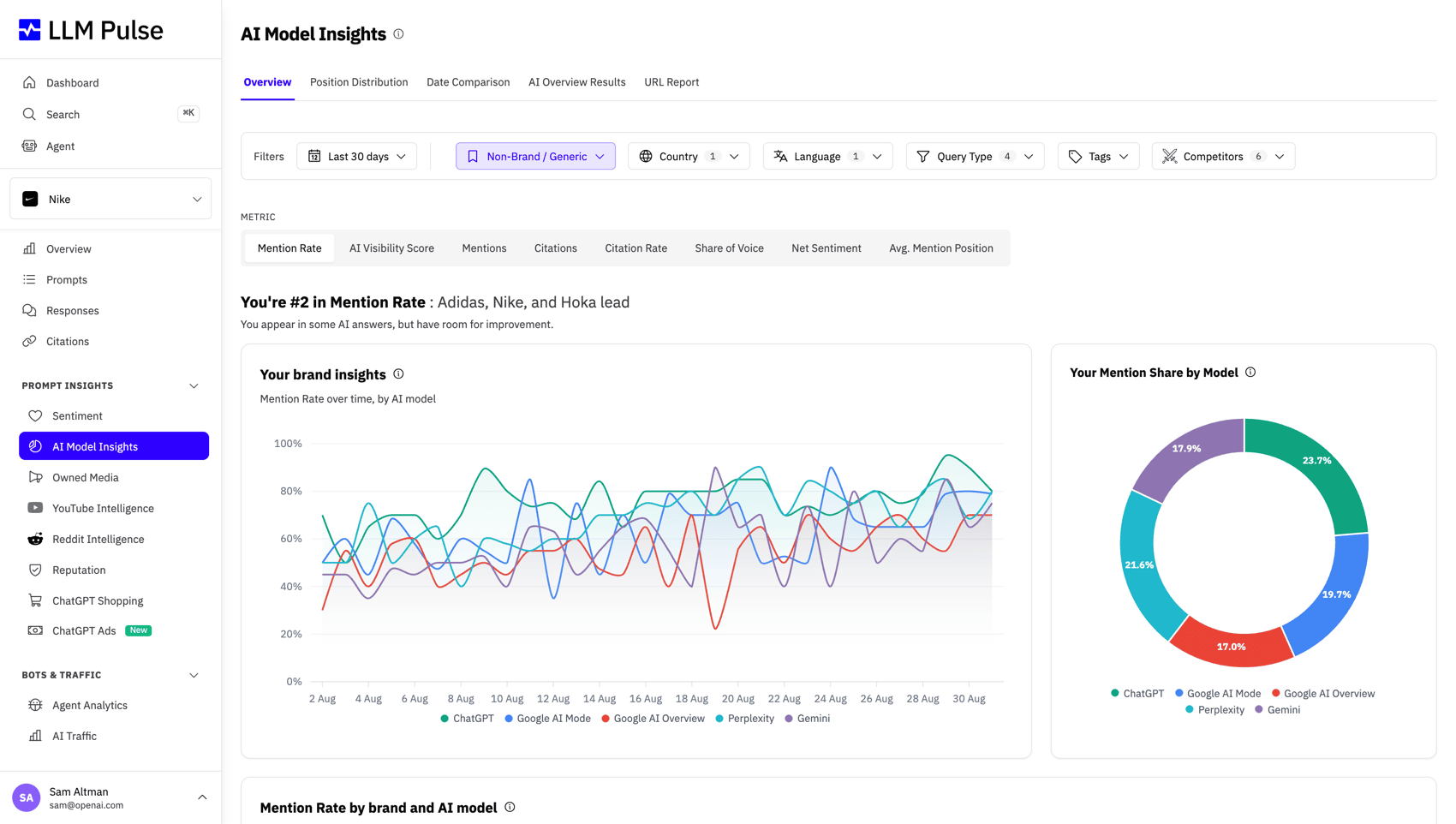Click info icon by Your Mention Share by Model
The height and width of the screenshot is (824, 1456).
pos(1250,373)
